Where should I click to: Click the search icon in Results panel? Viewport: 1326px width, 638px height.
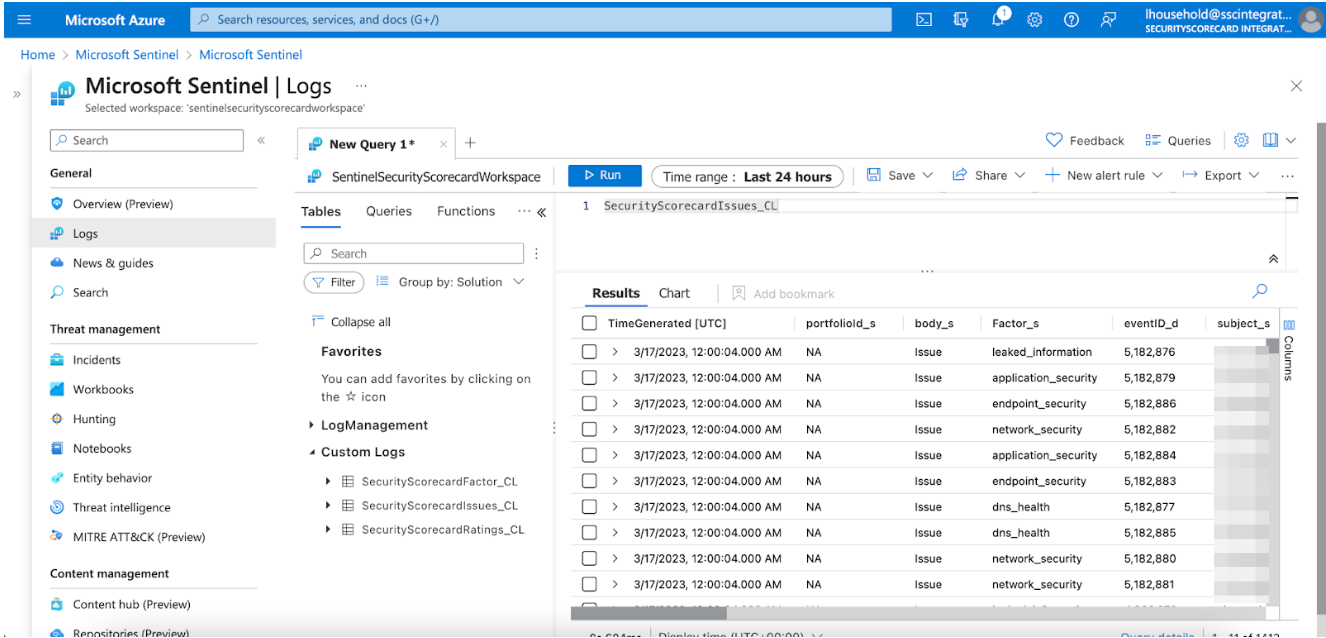(1259, 291)
